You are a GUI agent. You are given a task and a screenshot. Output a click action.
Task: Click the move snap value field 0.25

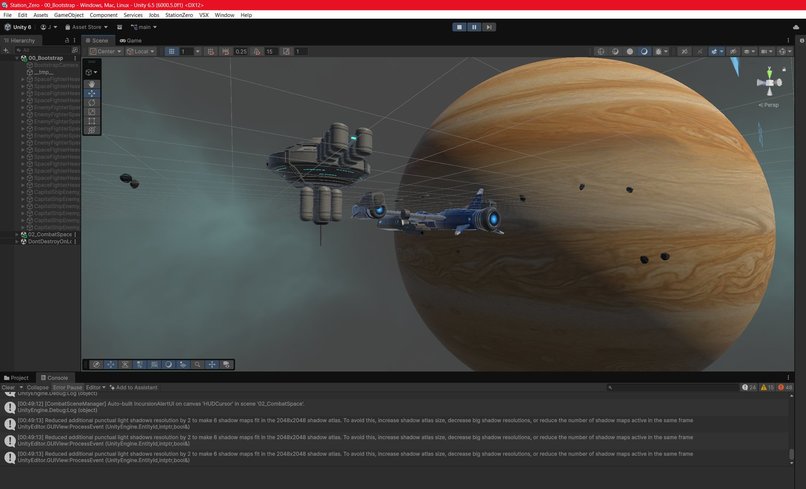pos(241,51)
